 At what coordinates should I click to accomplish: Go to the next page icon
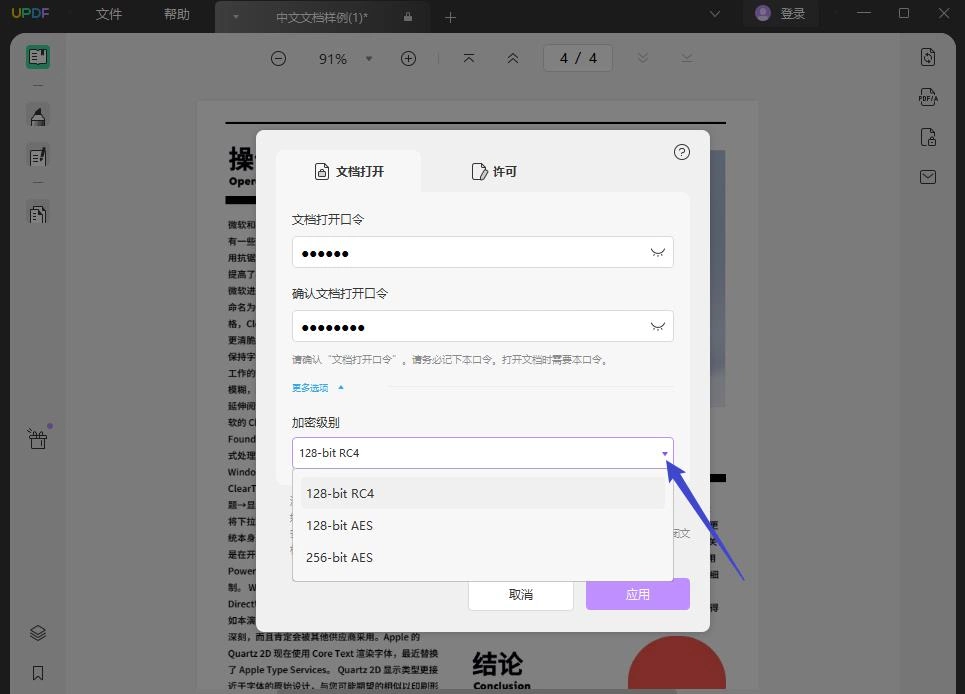coord(643,58)
